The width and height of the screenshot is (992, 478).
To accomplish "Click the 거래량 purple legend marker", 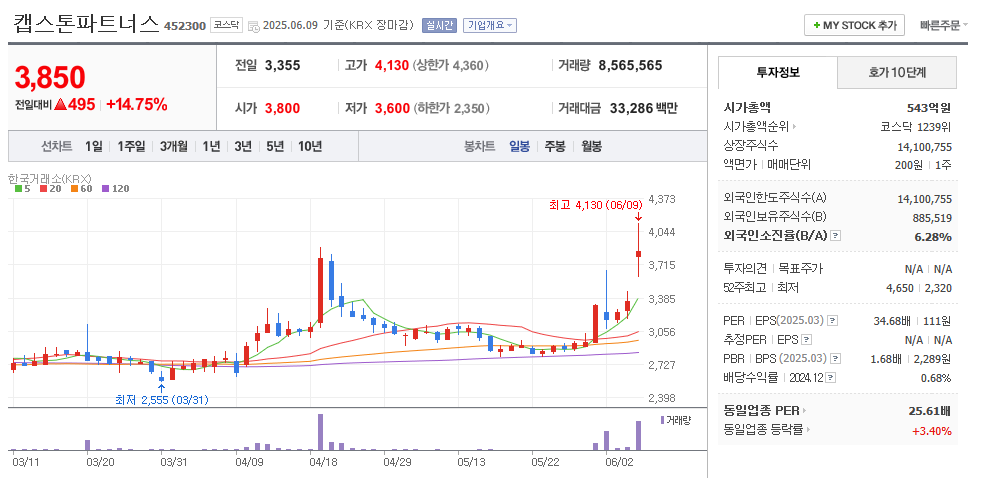I will click(x=662, y=420).
